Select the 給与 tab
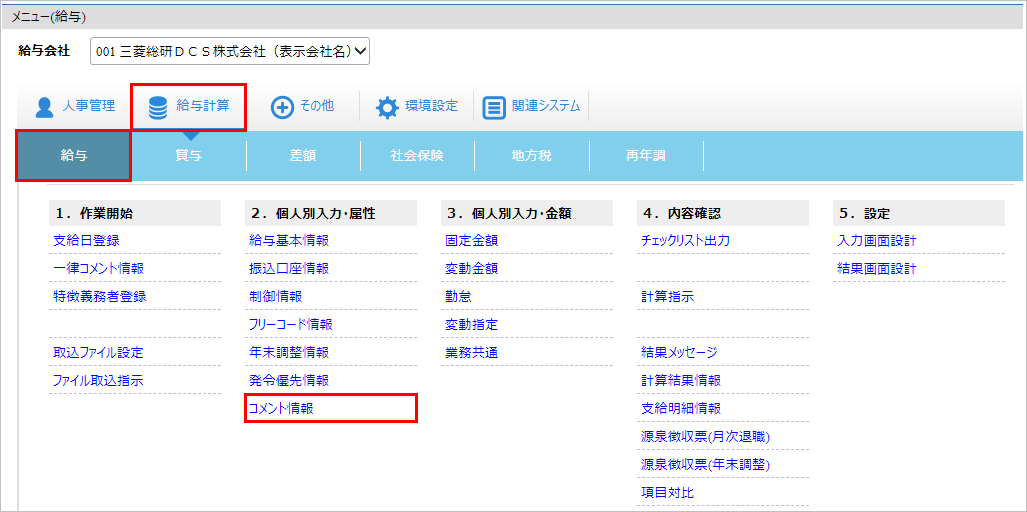 74,156
